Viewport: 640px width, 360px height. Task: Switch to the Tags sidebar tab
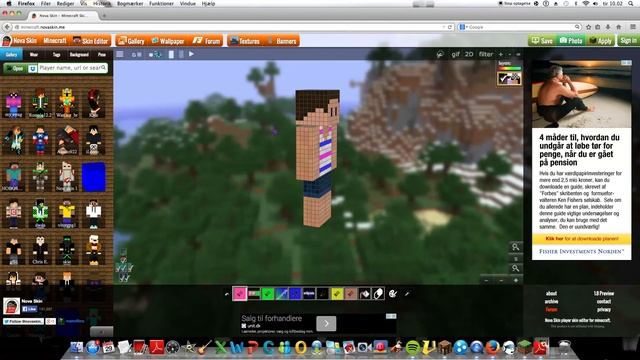pyautogui.click(x=56, y=54)
